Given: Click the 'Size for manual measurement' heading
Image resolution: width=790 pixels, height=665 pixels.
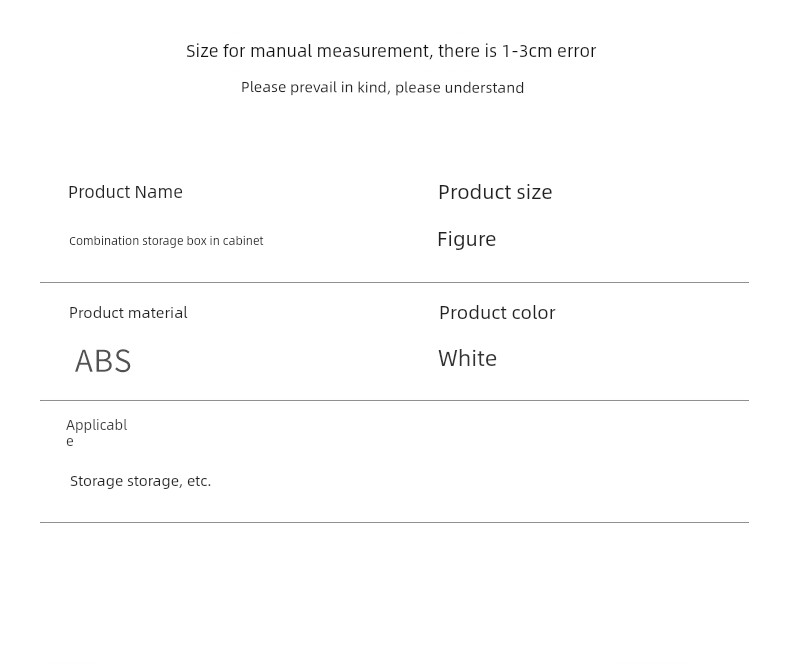Looking at the screenshot, I should pos(391,51).
